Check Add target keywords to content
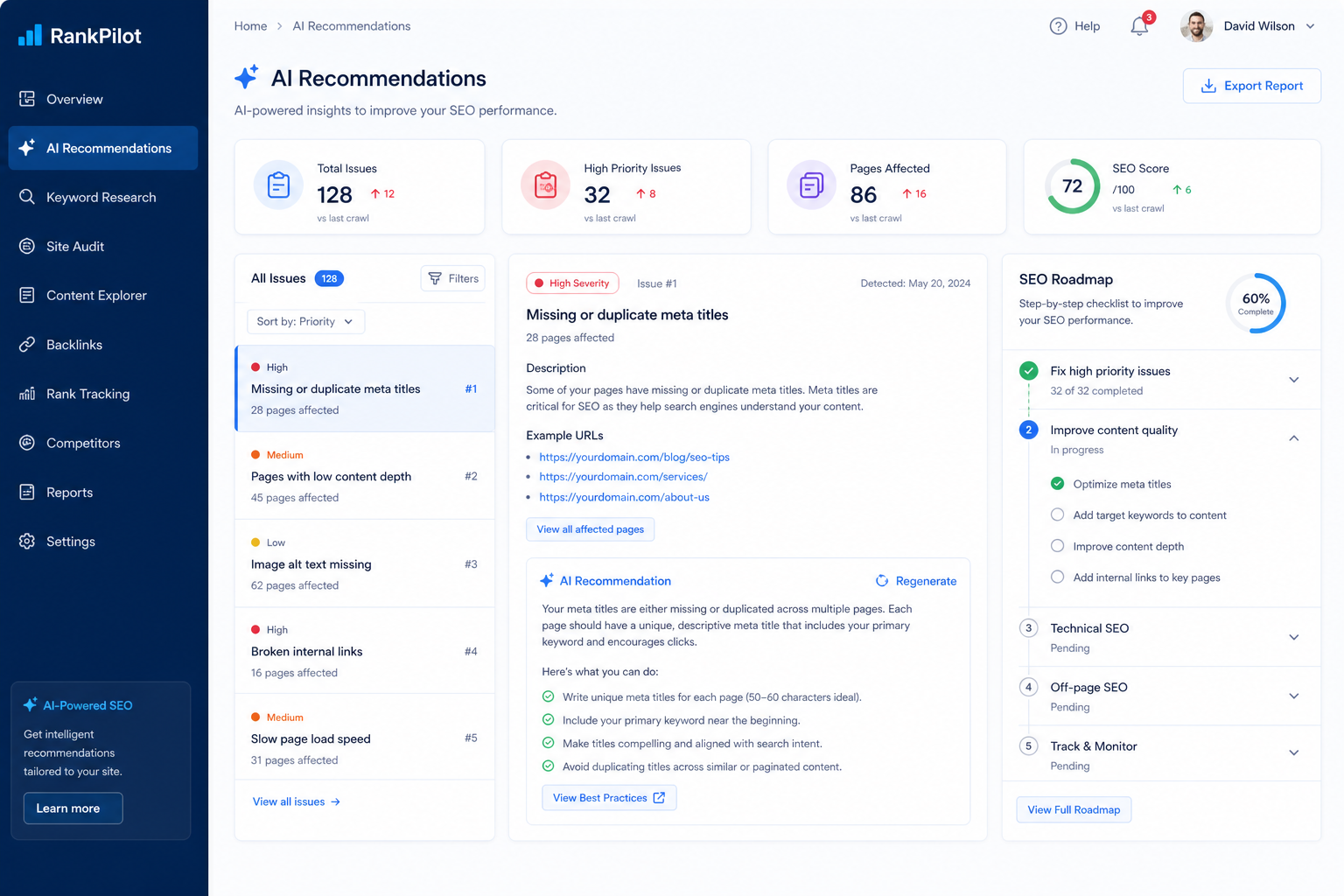The image size is (1344, 896). (1057, 514)
